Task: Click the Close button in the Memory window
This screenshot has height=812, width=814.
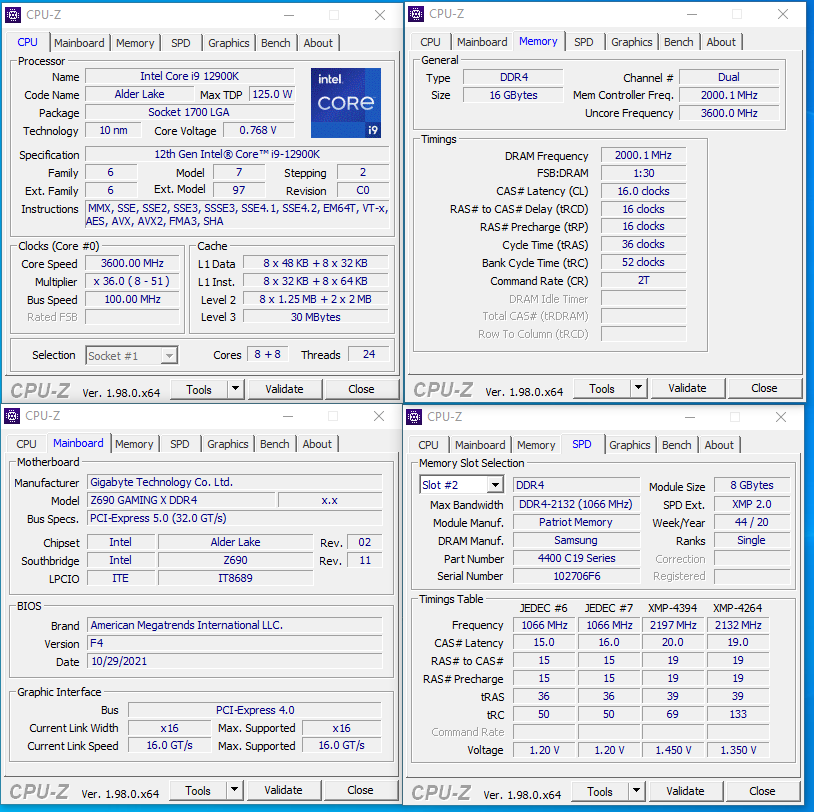Action: pos(764,388)
